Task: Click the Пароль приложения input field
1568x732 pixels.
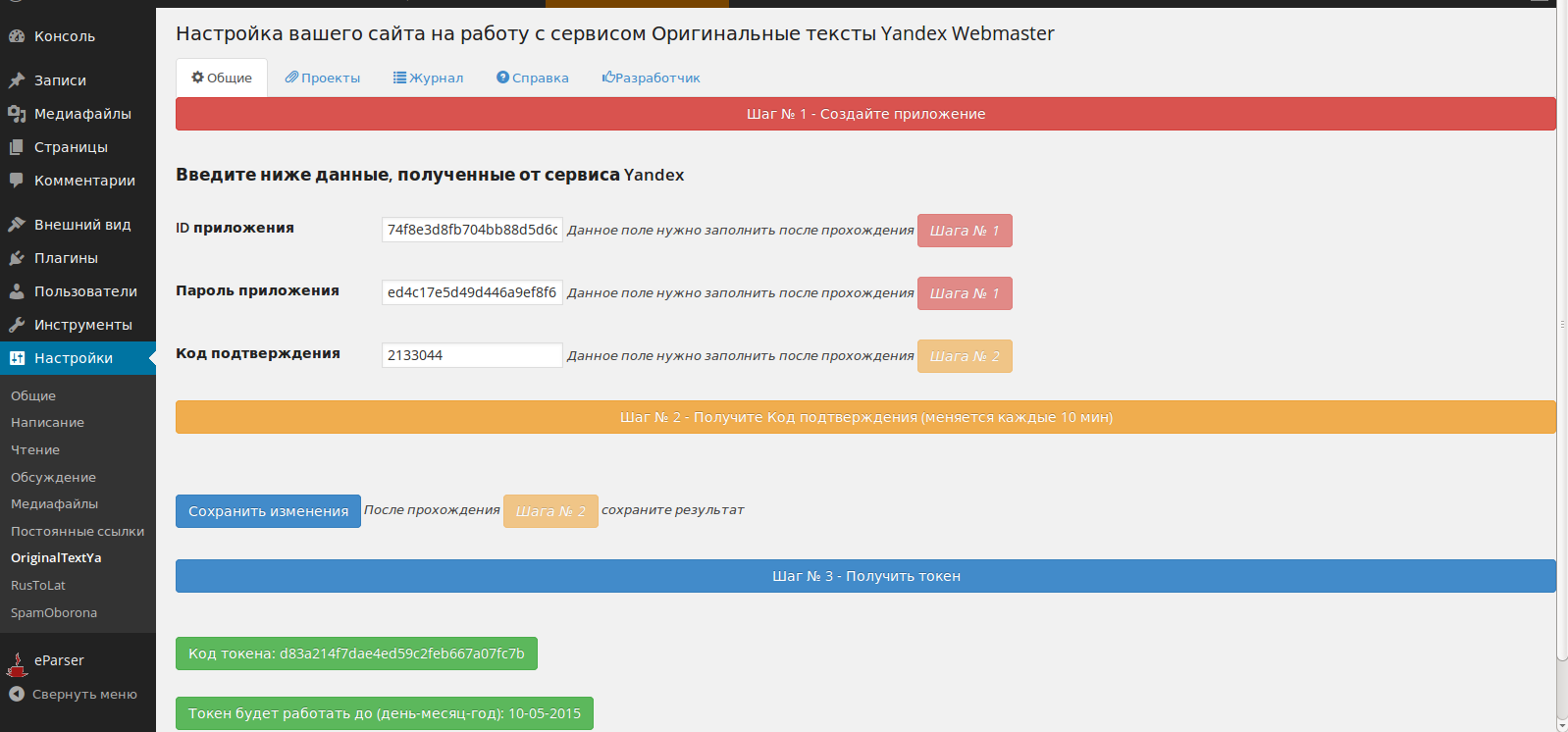Action: (472, 292)
